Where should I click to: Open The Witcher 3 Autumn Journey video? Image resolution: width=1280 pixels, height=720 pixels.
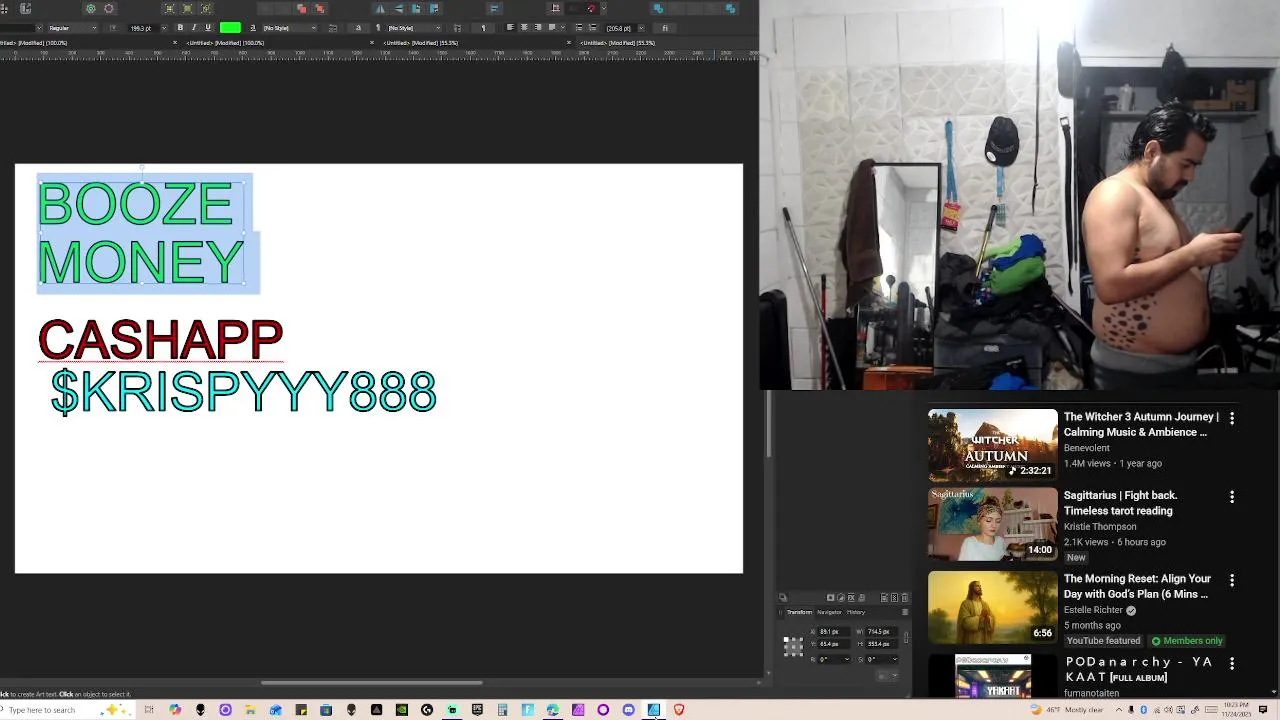[1141, 424]
